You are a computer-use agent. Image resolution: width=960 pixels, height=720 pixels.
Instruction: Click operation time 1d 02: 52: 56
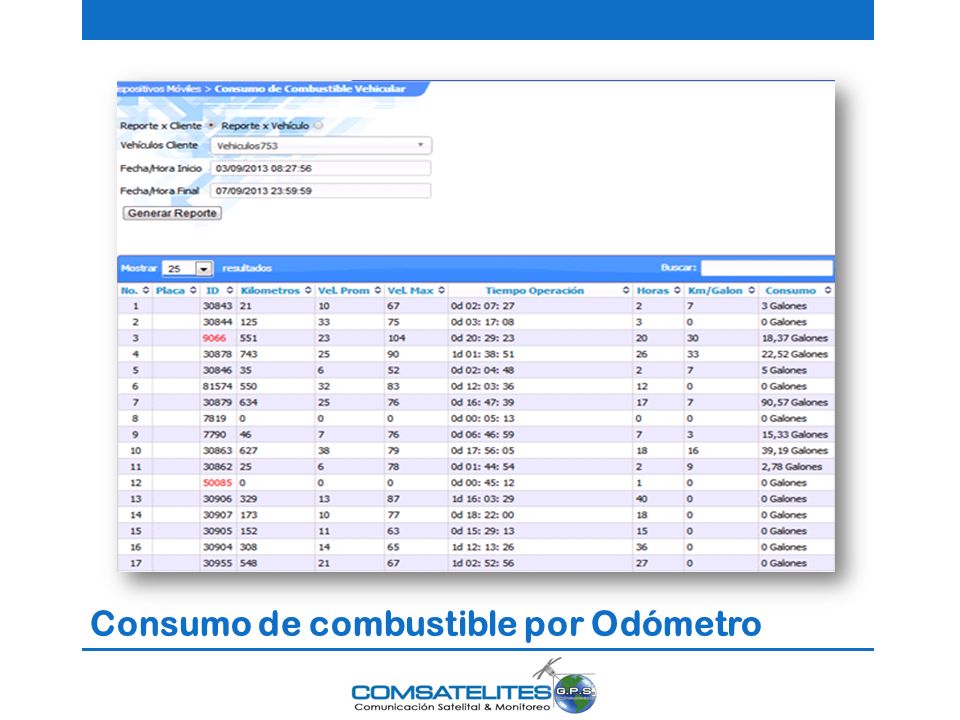click(x=482, y=563)
